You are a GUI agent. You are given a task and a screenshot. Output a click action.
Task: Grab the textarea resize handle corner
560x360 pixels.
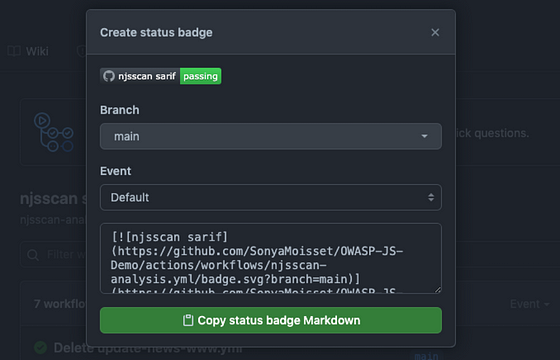coord(438,290)
